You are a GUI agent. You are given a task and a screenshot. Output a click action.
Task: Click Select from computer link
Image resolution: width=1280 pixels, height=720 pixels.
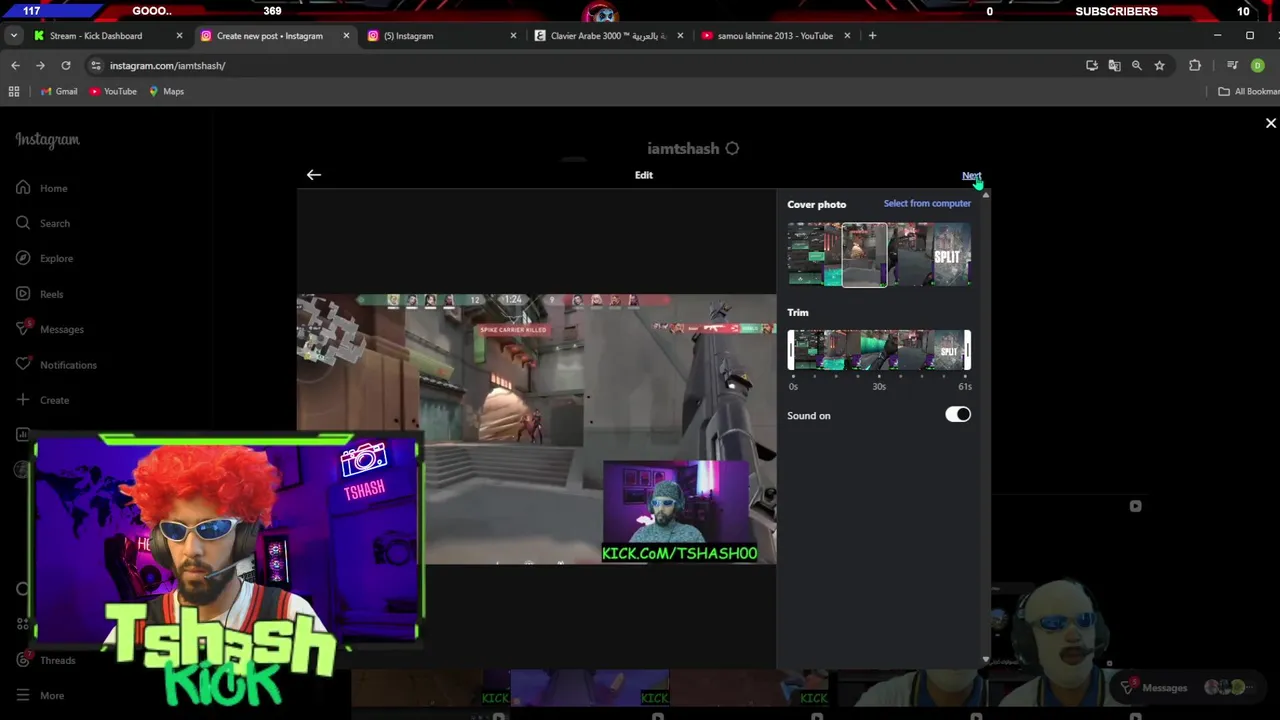pyautogui.click(x=927, y=203)
